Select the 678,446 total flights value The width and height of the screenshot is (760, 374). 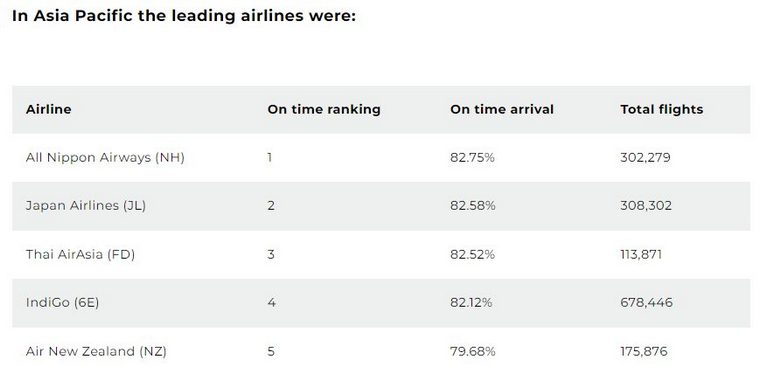point(646,303)
